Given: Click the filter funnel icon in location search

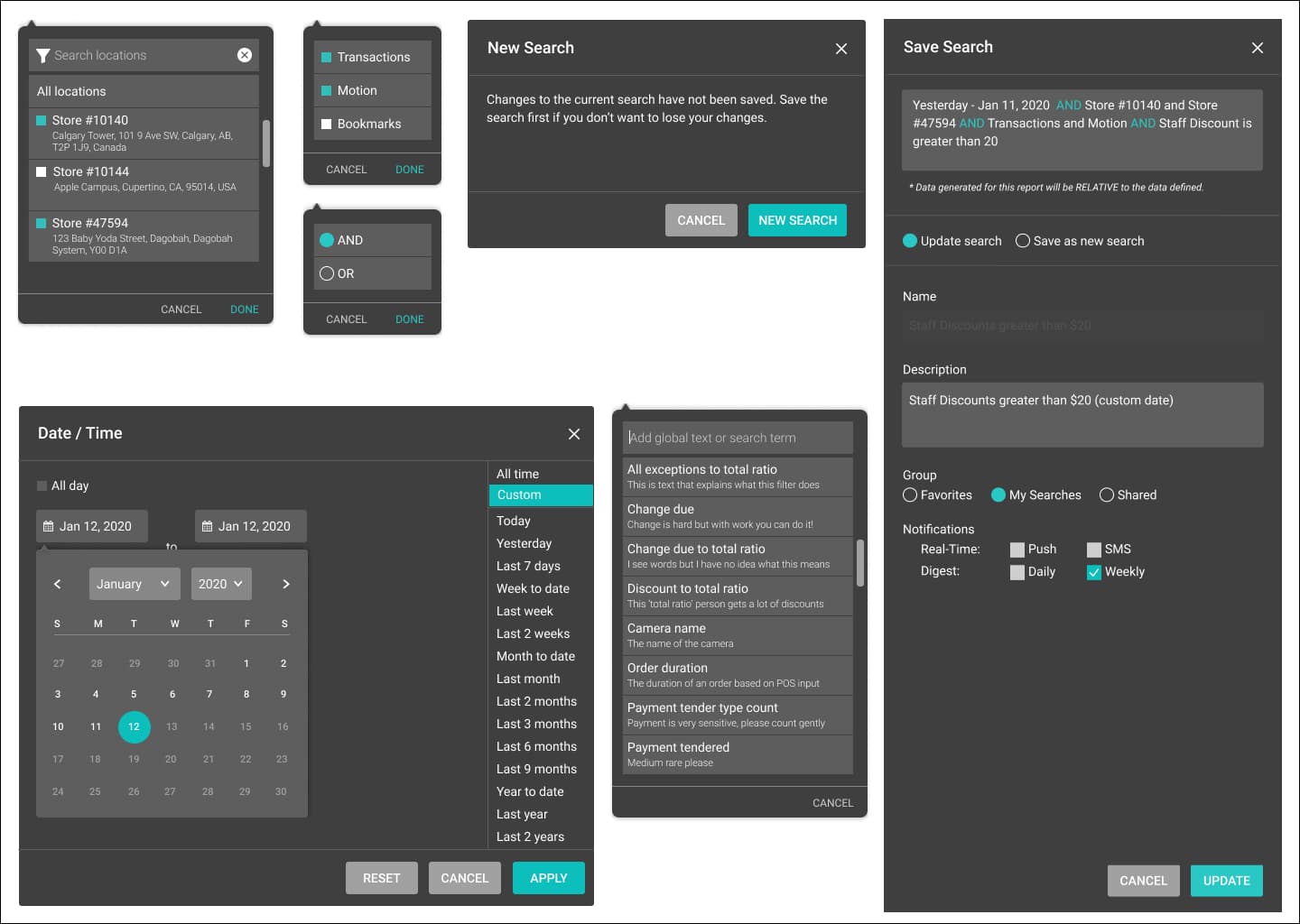Looking at the screenshot, I should coord(42,56).
